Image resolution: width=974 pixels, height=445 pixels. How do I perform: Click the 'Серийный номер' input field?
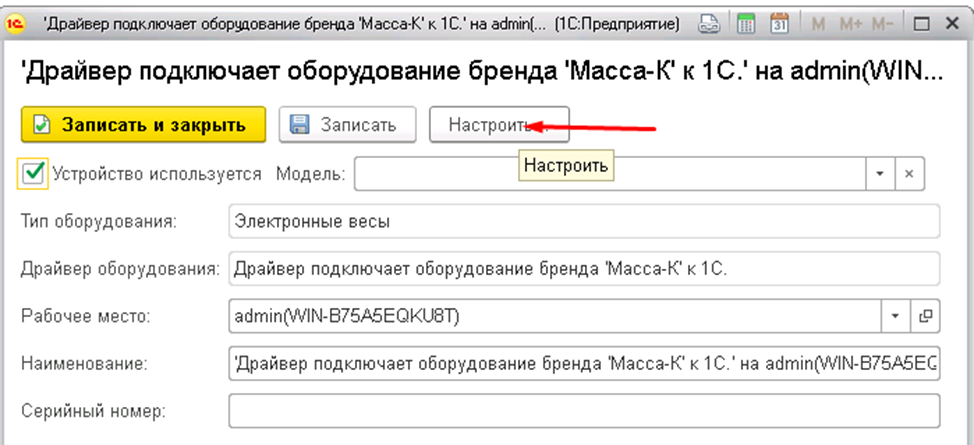point(584,411)
